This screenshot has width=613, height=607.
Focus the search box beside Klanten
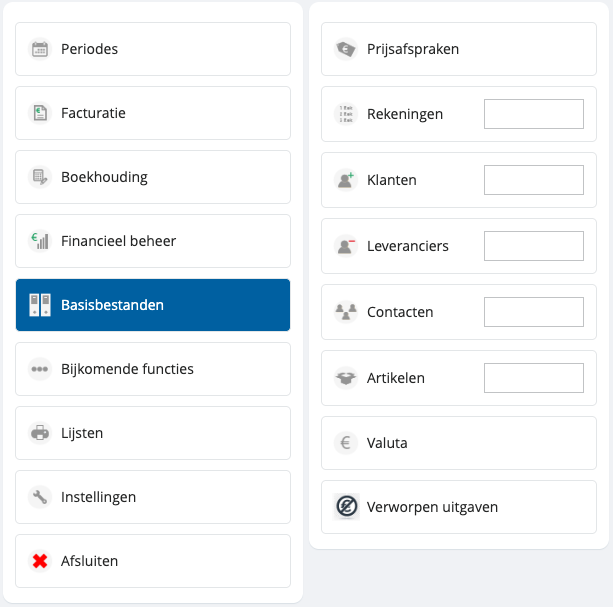tap(533, 180)
